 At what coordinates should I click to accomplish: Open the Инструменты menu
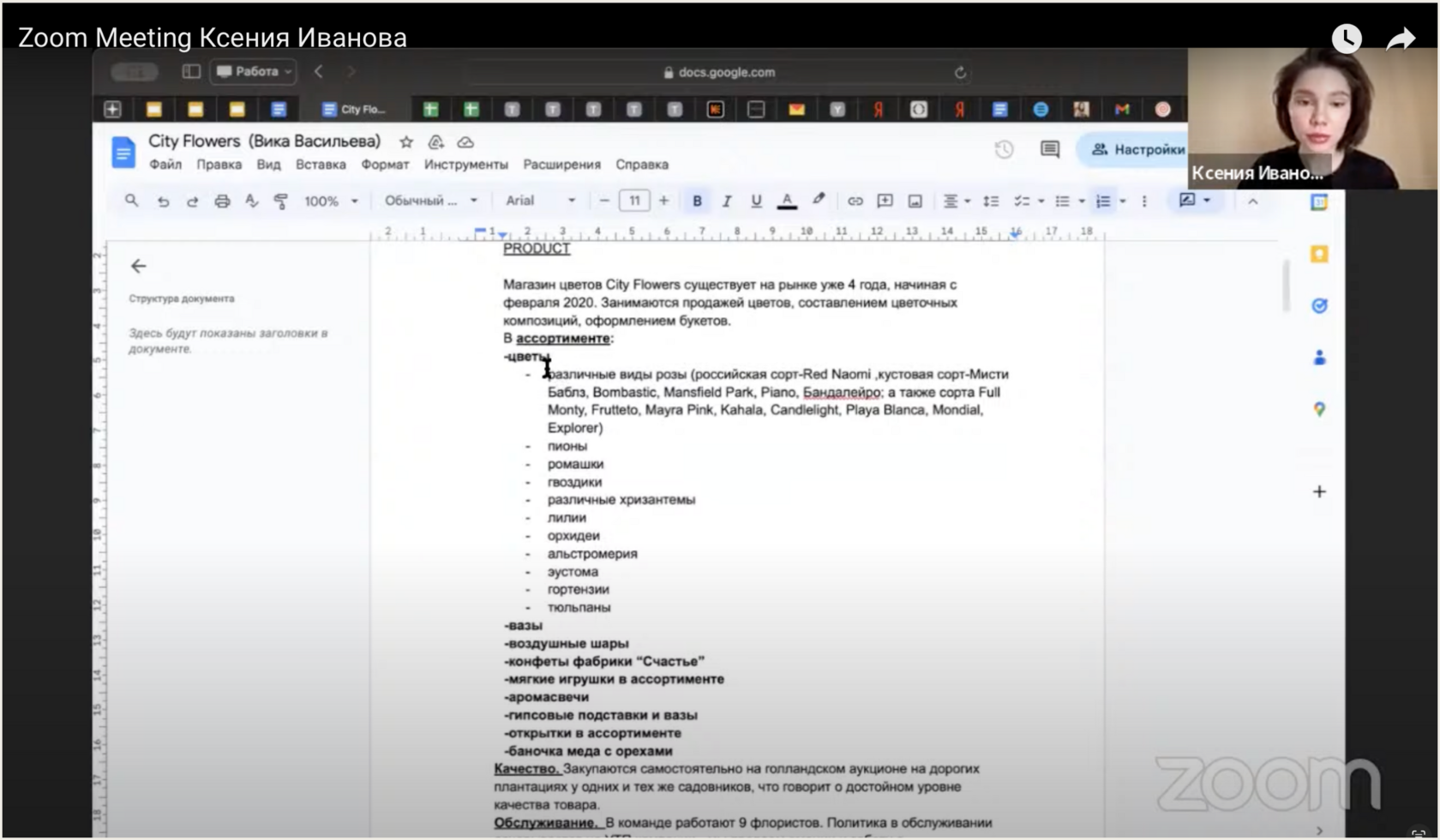click(x=466, y=165)
